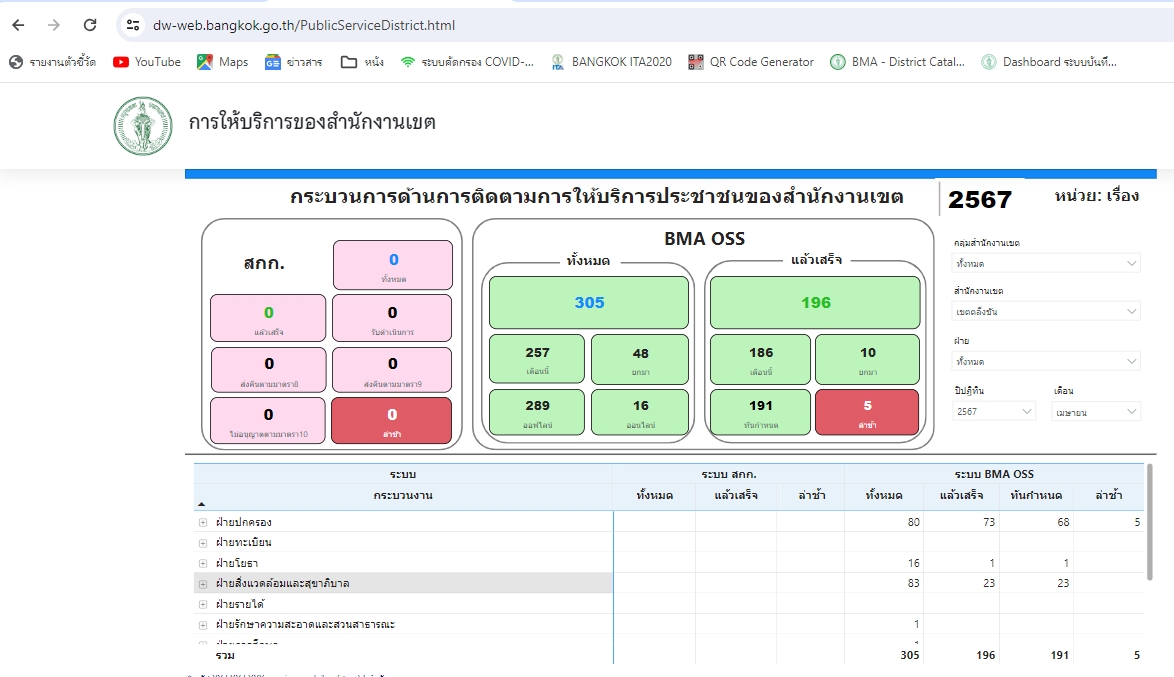Click the 191 on-time card
Screen dimensions: 1174x677
pyautogui.click(x=761, y=412)
